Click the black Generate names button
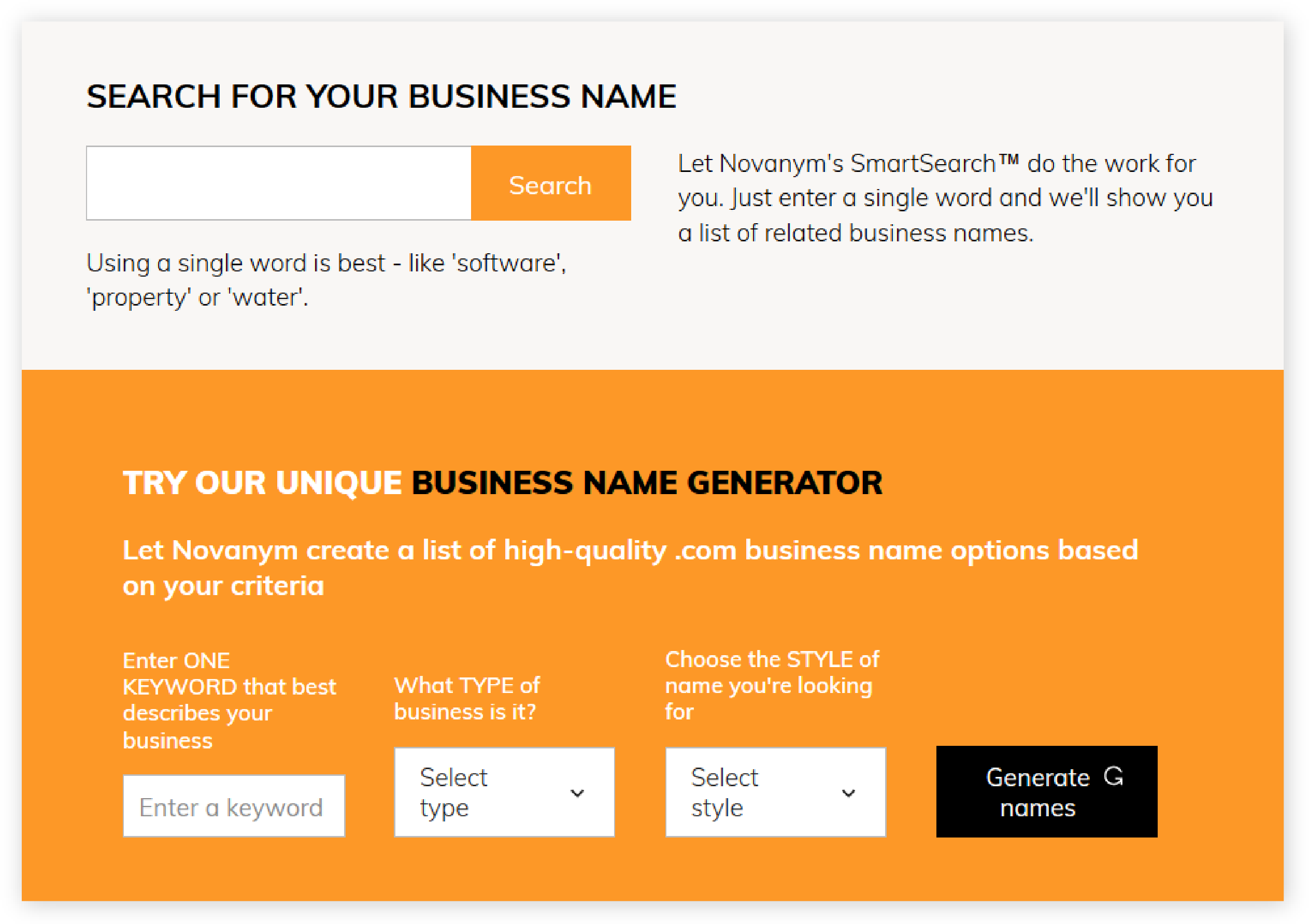Screen dimensions: 1309x924 pos(1047,791)
